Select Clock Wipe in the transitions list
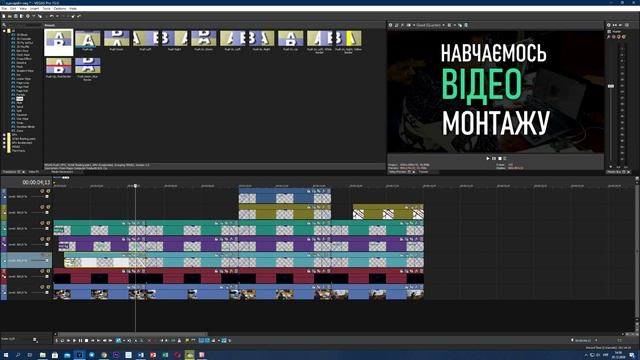The image size is (640, 360). click(23, 55)
